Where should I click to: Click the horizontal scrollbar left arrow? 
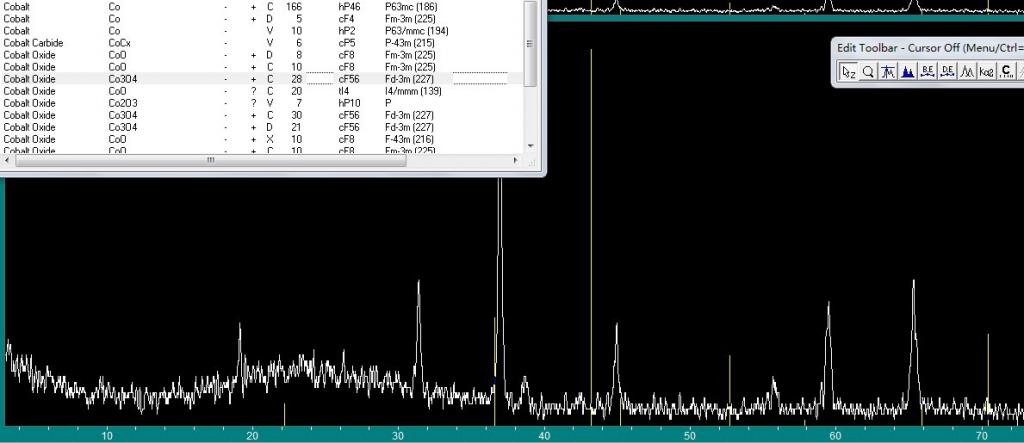(7, 160)
